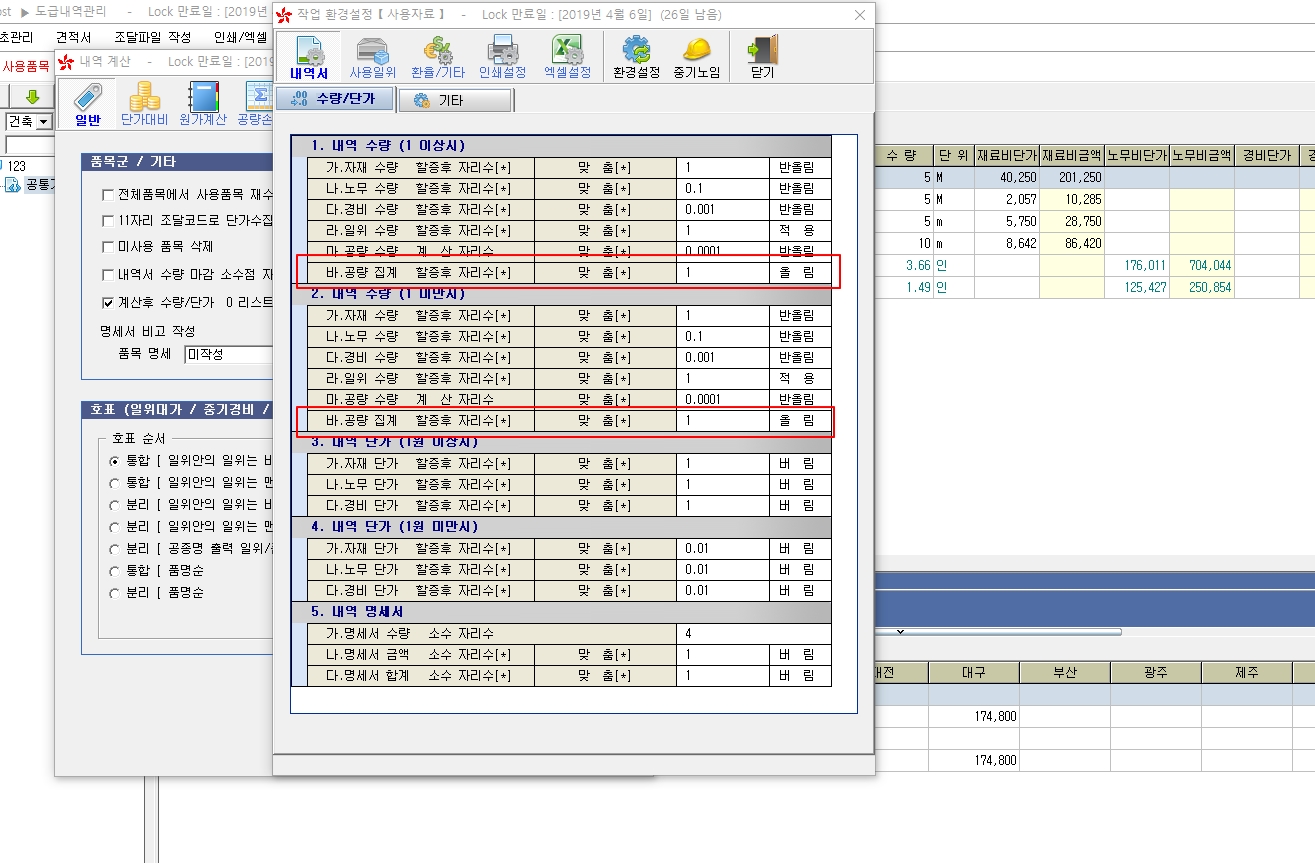Click 반올림 rounding cell for 가.자재 수량
This screenshot has height=863, width=1315.
pyautogui.click(x=799, y=168)
